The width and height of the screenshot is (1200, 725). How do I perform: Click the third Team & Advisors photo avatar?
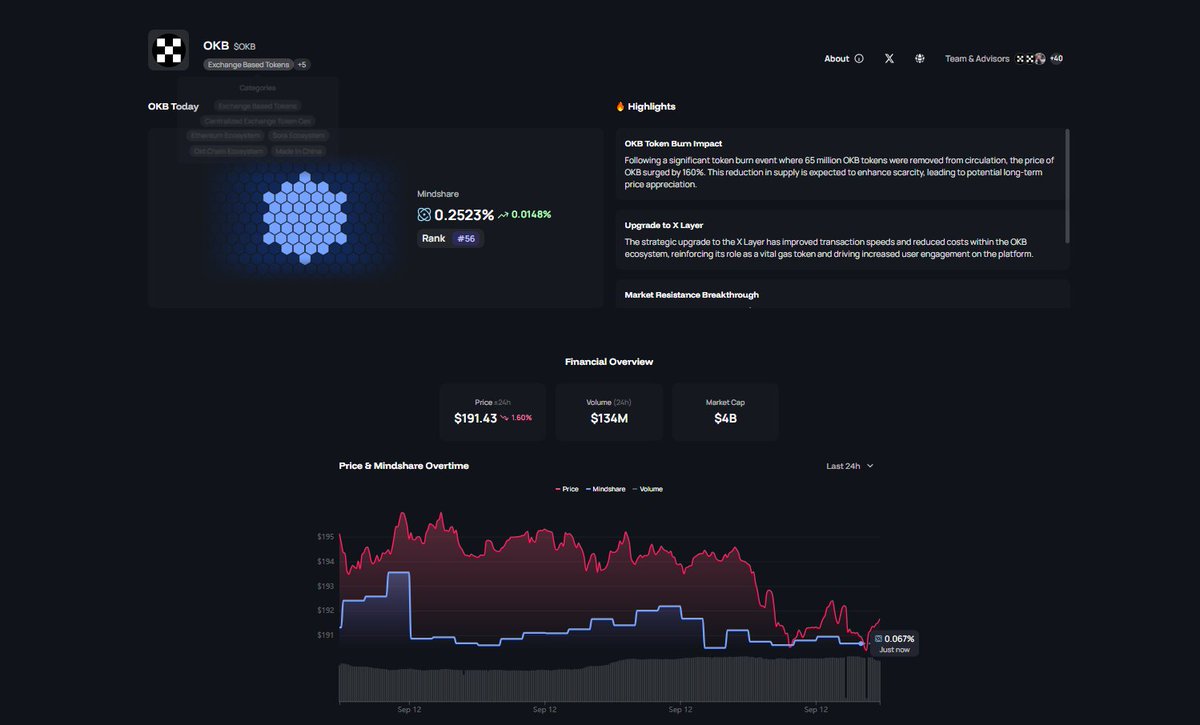[x=1040, y=59]
